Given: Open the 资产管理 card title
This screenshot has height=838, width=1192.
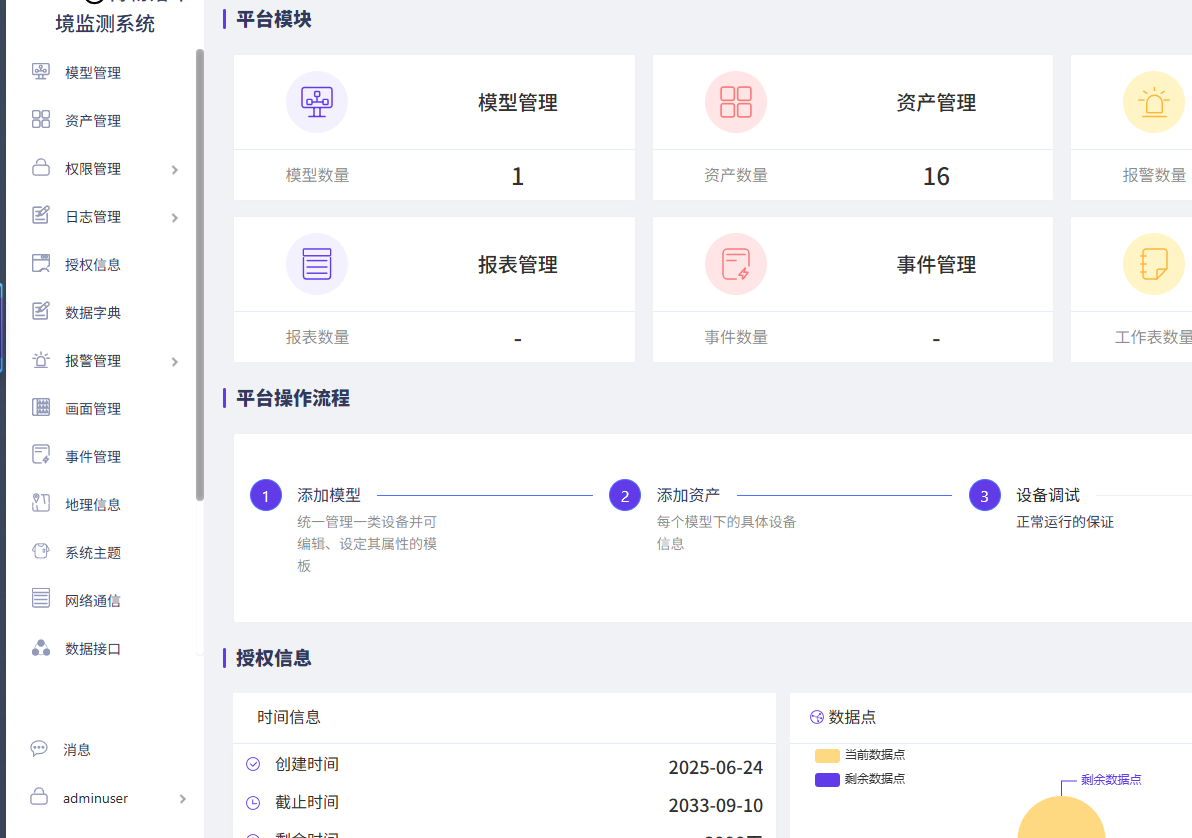Looking at the screenshot, I should pos(936,103).
